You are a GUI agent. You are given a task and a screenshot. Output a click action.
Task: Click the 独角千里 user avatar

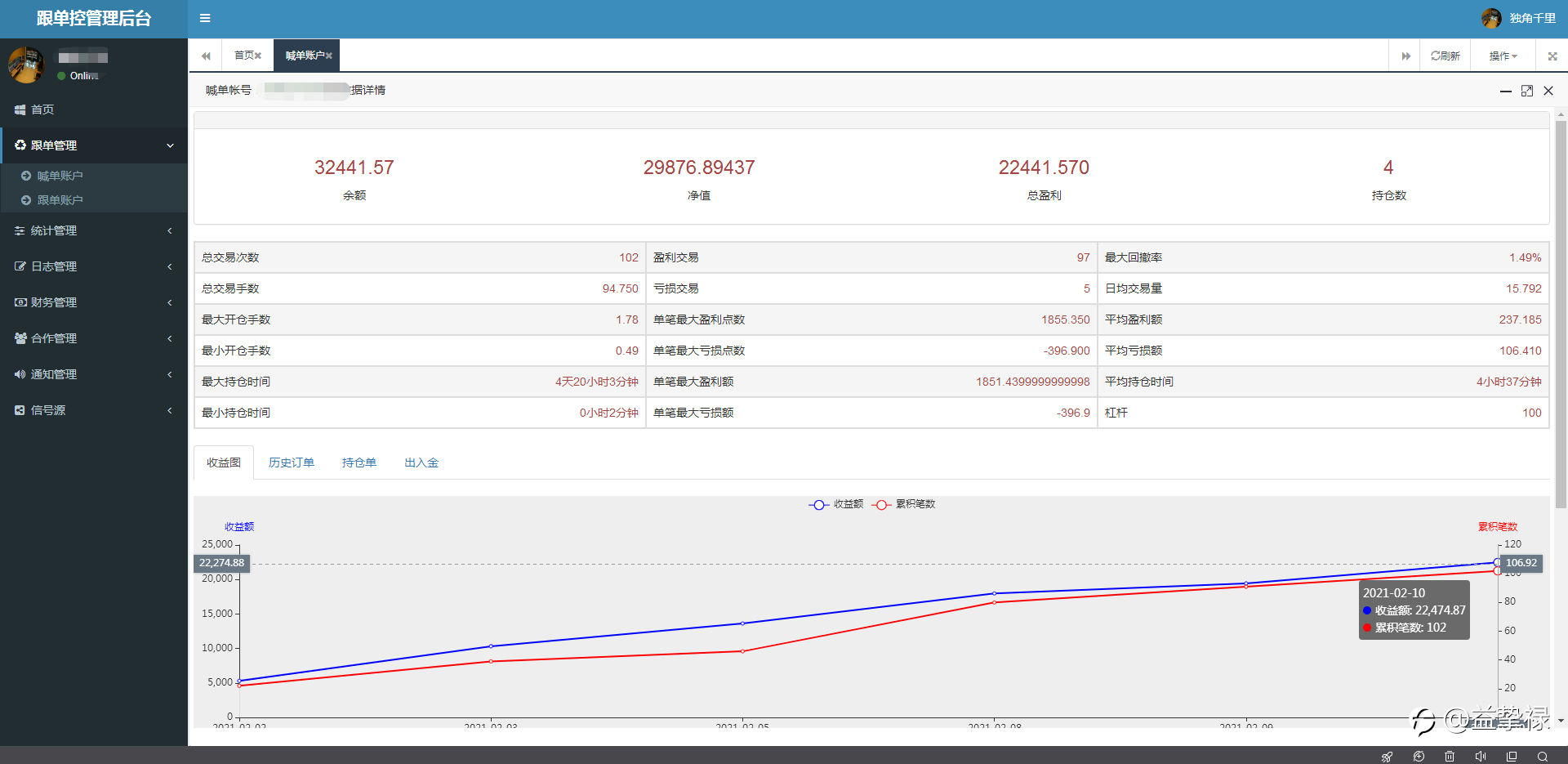pos(1491,18)
